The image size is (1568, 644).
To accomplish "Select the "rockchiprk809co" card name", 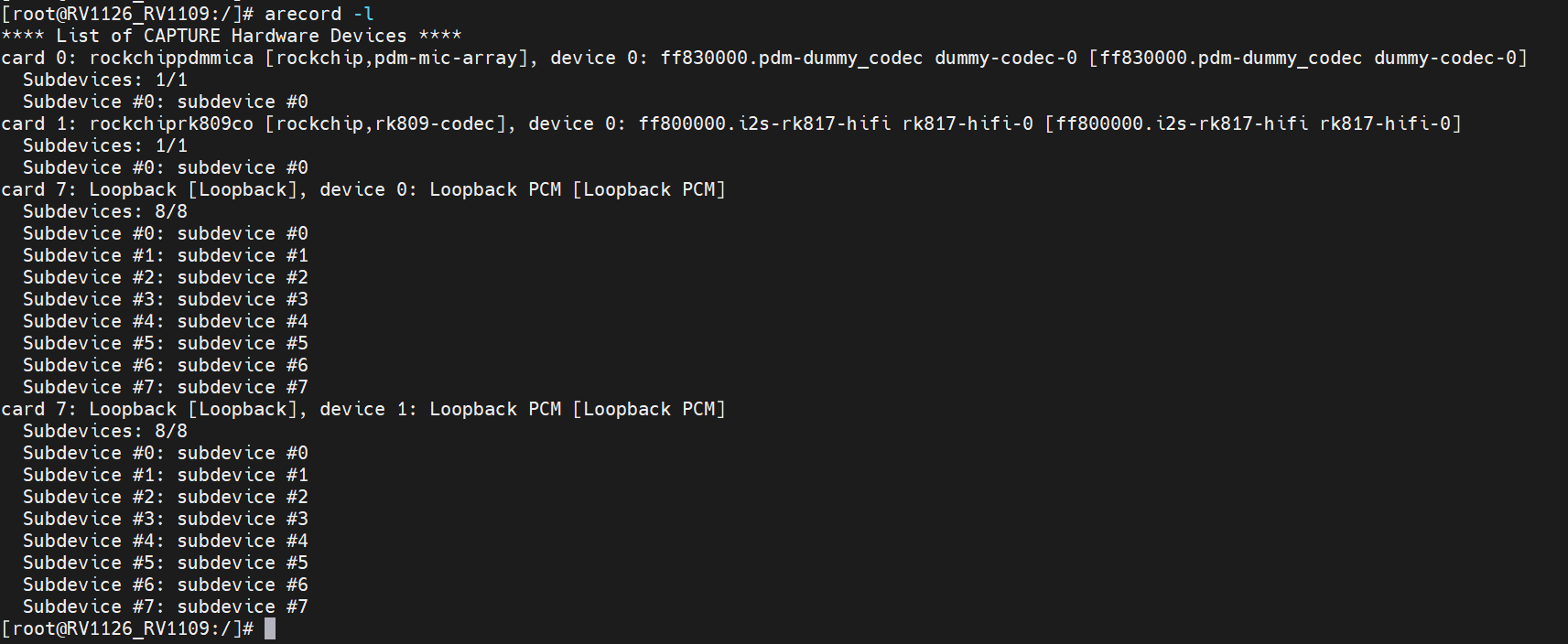I will pyautogui.click(x=171, y=123).
